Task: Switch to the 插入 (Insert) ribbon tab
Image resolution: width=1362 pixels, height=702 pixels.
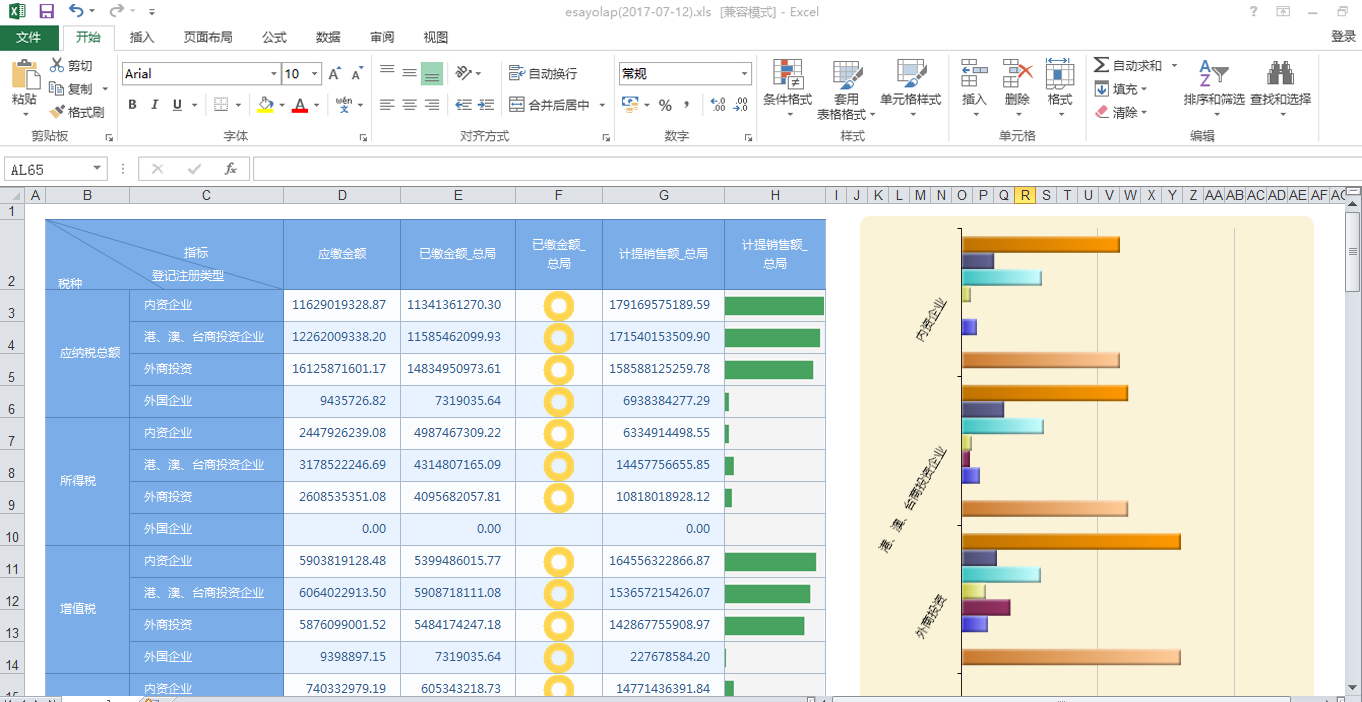Action: pos(142,37)
